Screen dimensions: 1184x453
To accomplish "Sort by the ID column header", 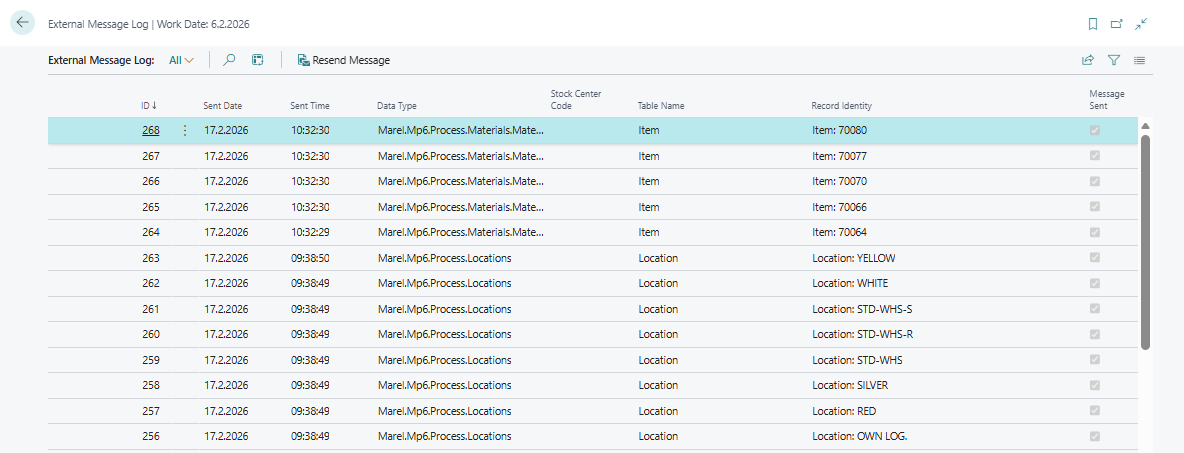I will 148,105.
